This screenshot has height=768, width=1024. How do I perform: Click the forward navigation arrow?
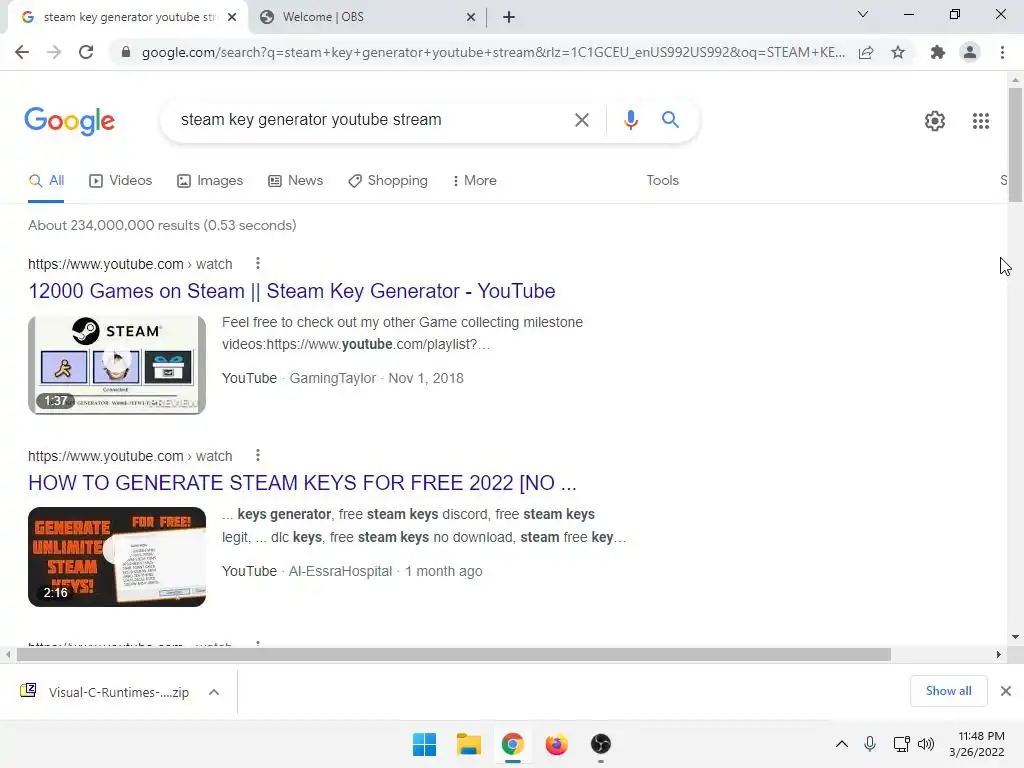click(54, 52)
